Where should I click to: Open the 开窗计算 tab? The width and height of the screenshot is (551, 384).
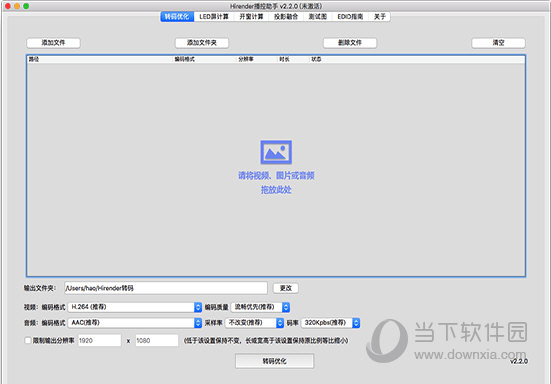point(251,17)
